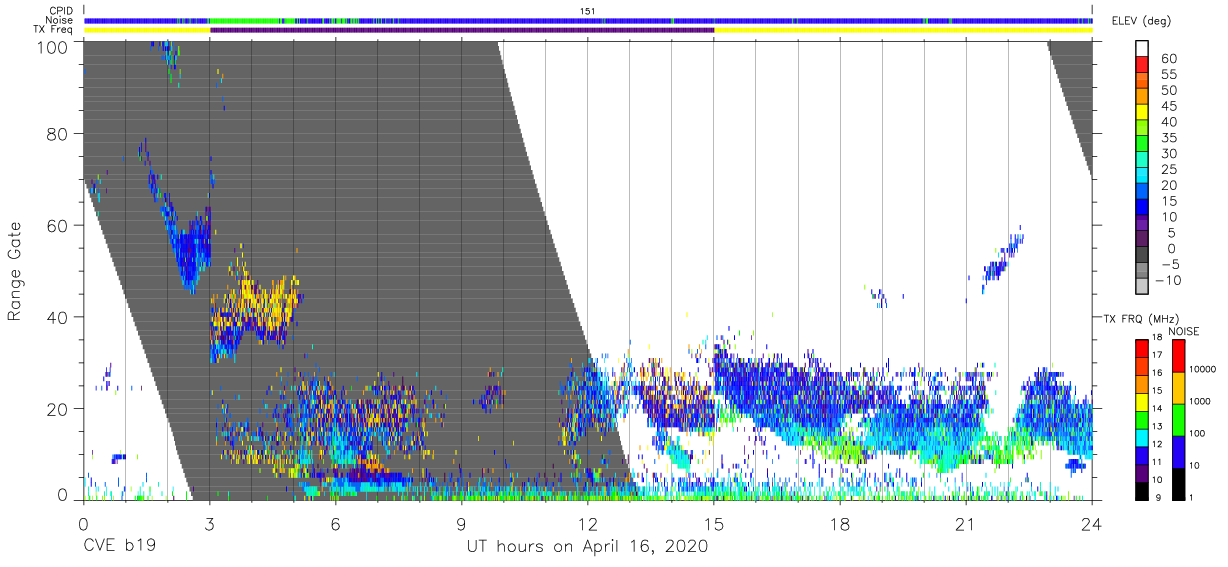Click the Range Gate axis label
This screenshot has height=567, width=1228.
coord(15,272)
